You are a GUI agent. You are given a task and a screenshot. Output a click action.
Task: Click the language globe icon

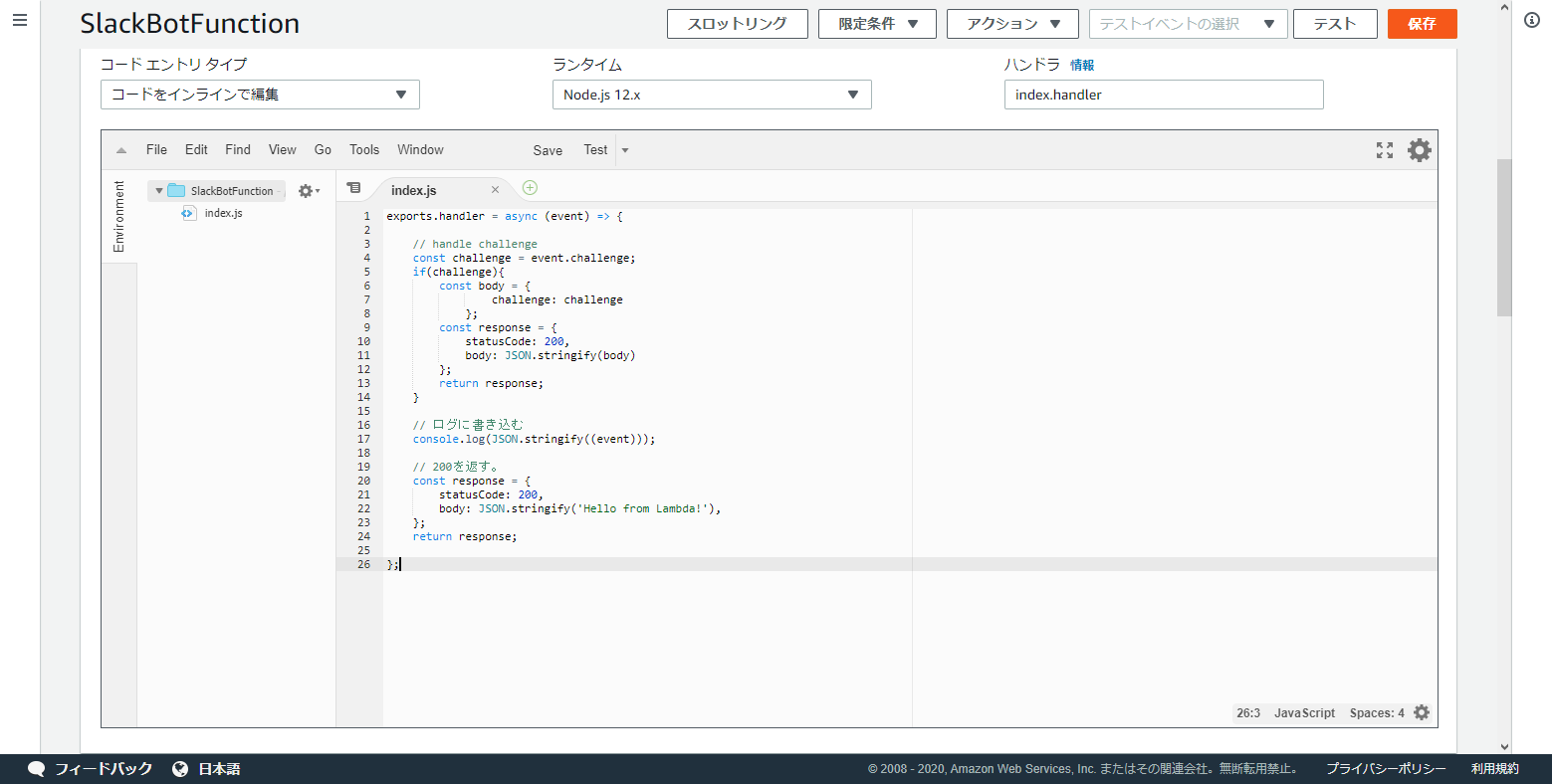point(180,769)
